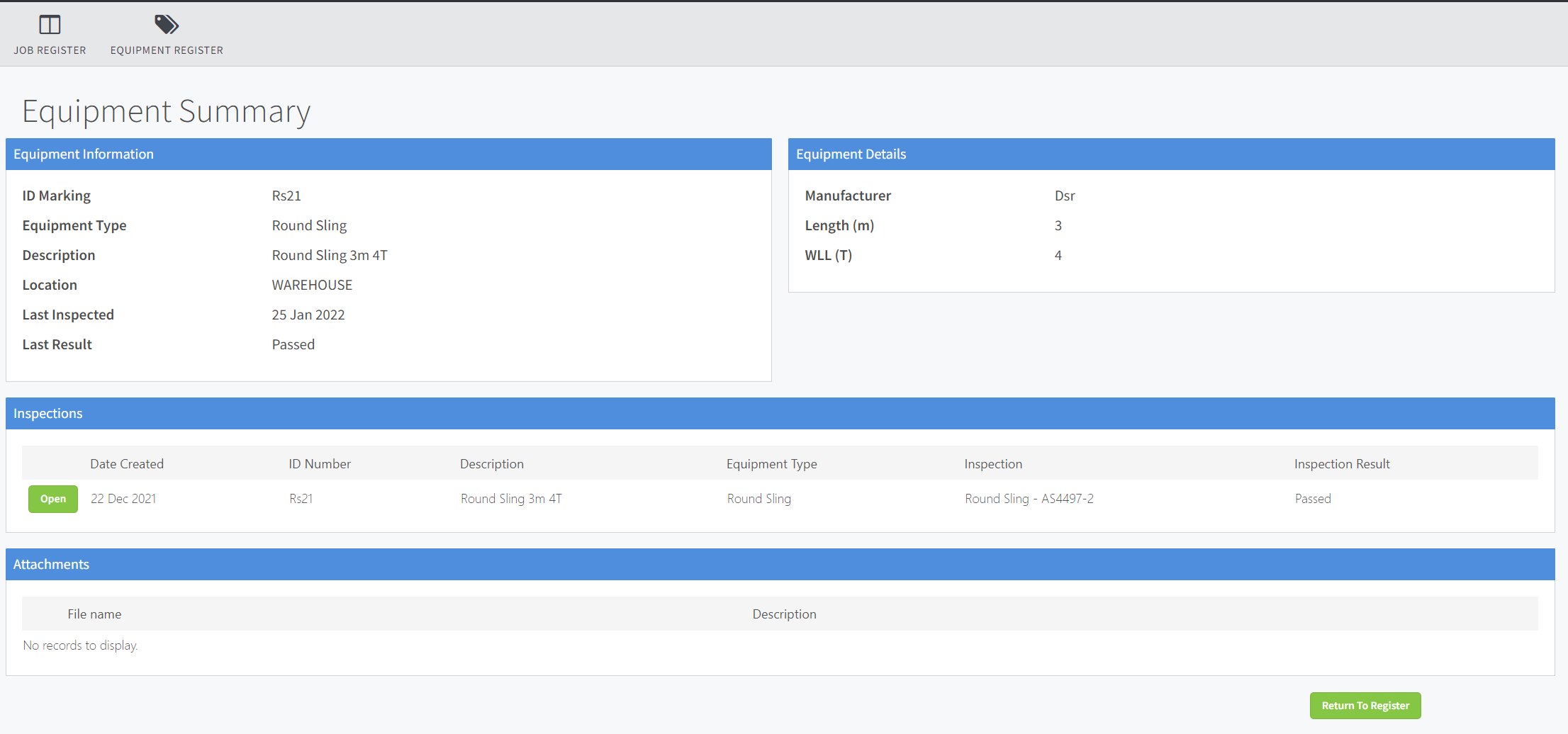Click the Inspections table Description column header
The image size is (1568, 734).
pos(492,464)
